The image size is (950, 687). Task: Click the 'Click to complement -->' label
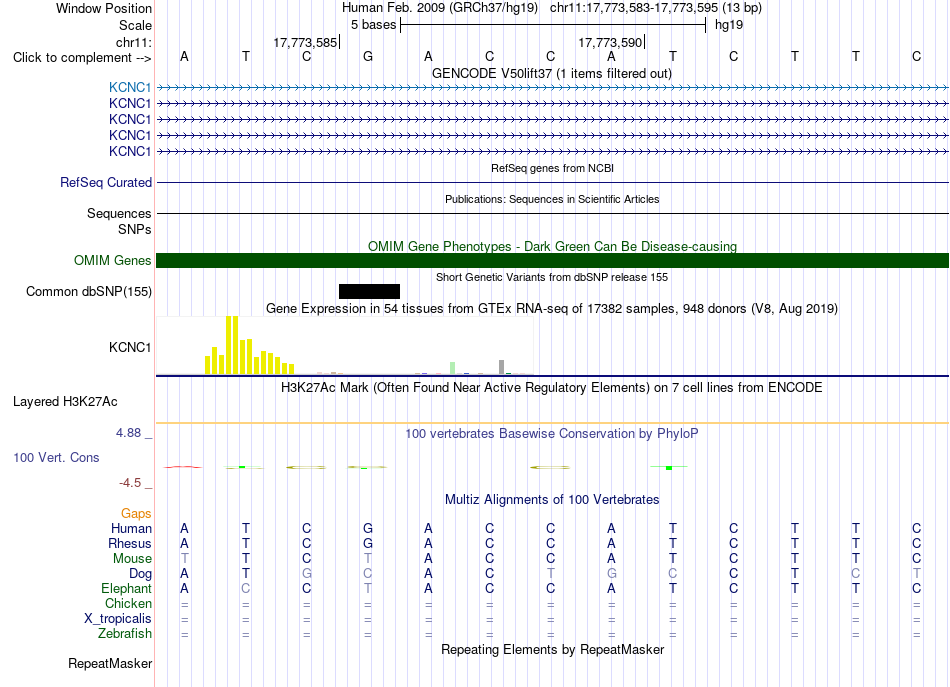pos(82,58)
